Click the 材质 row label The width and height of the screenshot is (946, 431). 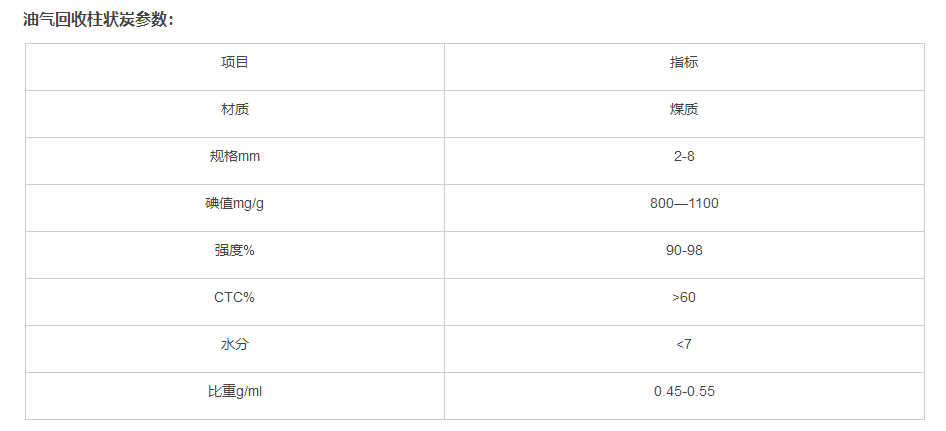pyautogui.click(x=235, y=109)
